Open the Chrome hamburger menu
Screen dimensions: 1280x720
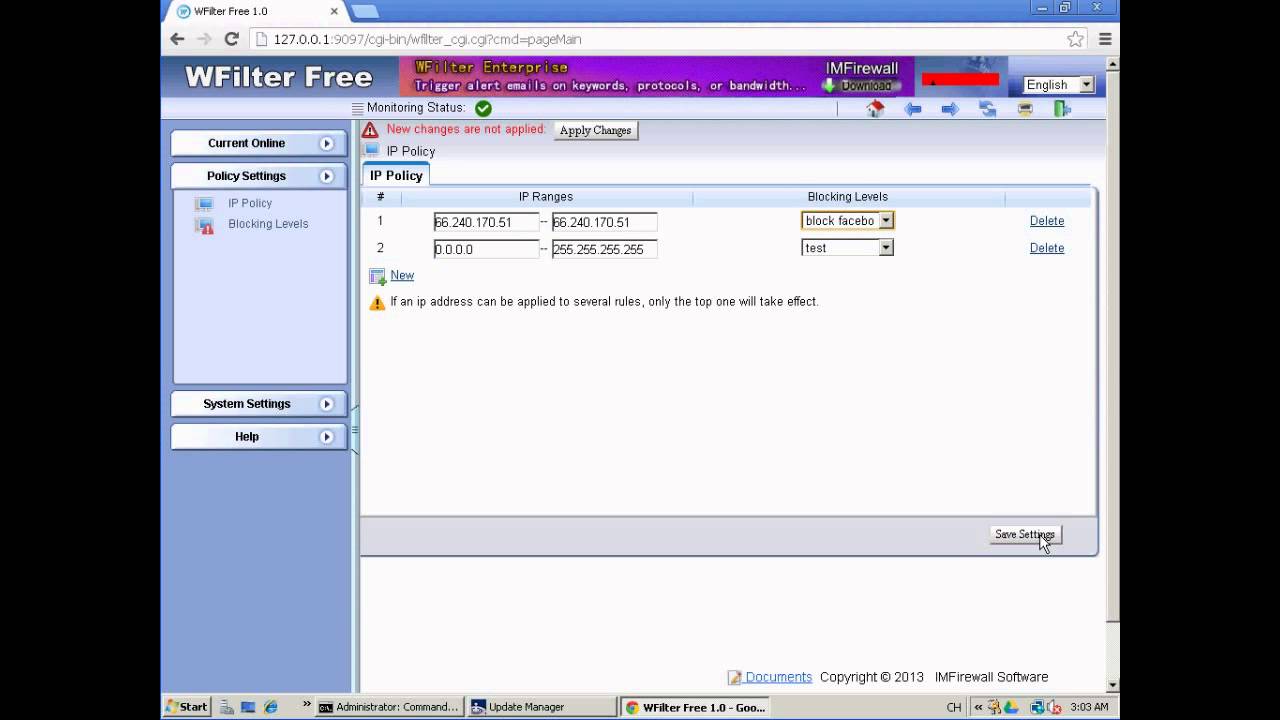[1105, 39]
